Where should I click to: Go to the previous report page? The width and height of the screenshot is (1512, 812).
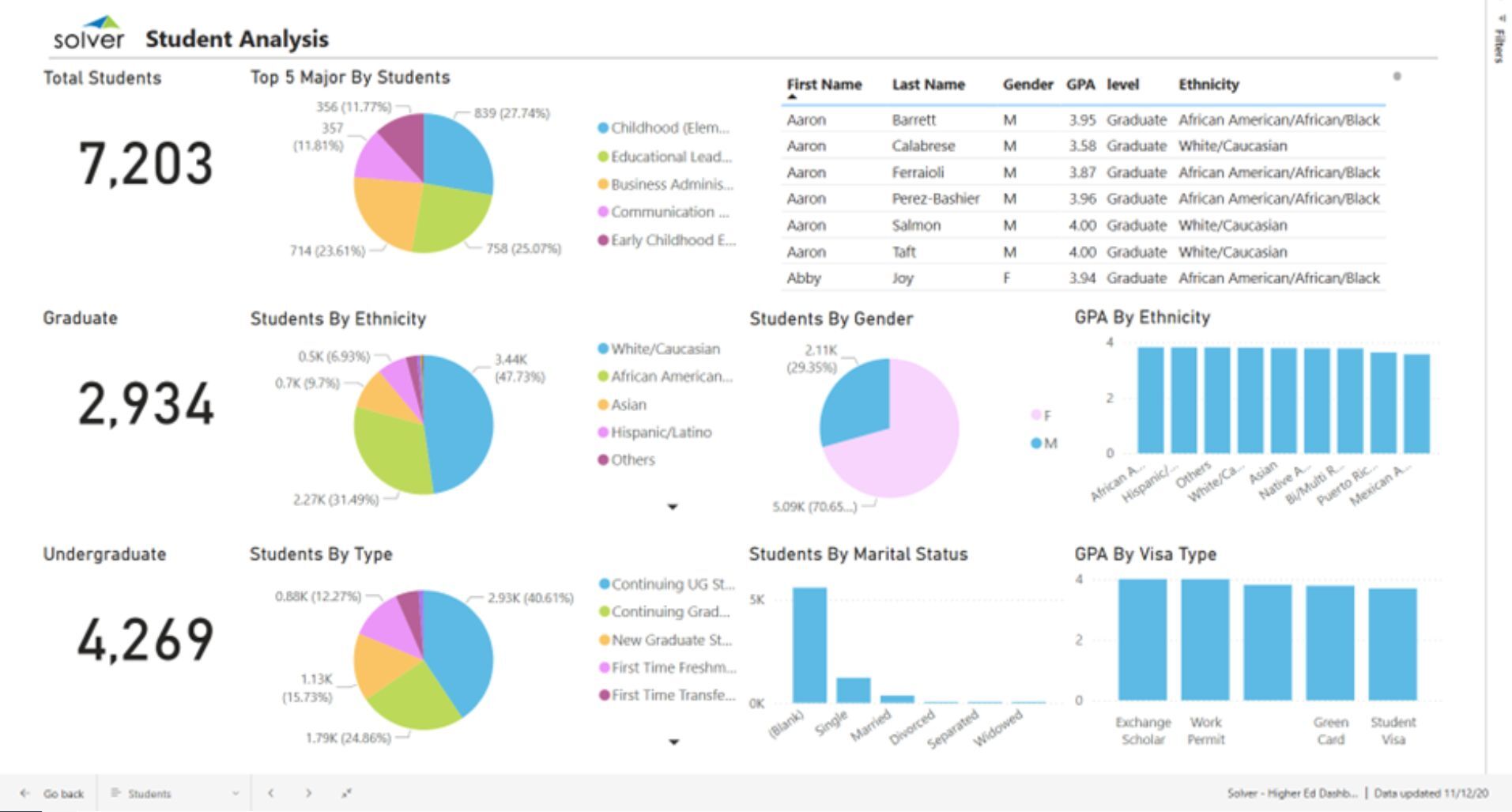tap(271, 793)
